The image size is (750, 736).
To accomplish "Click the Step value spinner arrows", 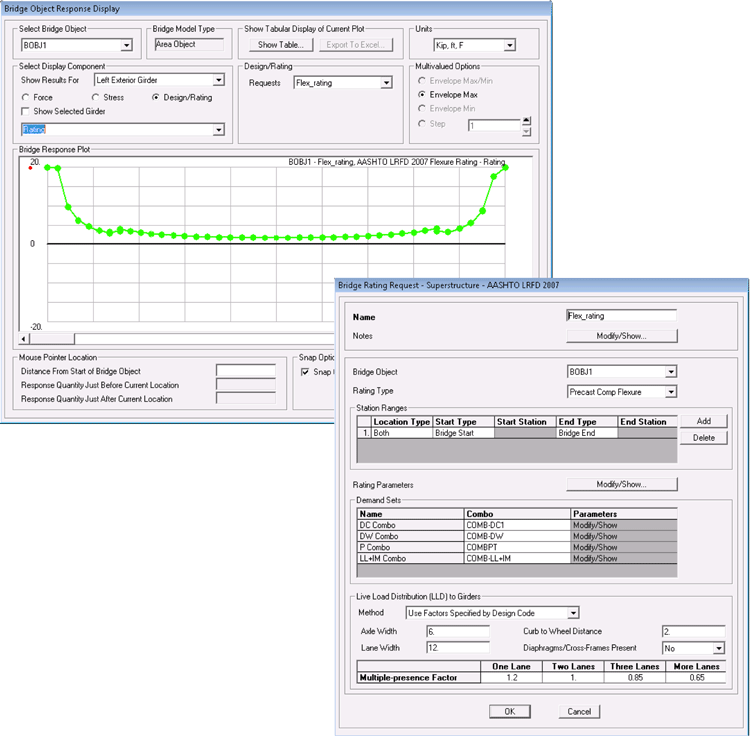I will click(x=527, y=127).
